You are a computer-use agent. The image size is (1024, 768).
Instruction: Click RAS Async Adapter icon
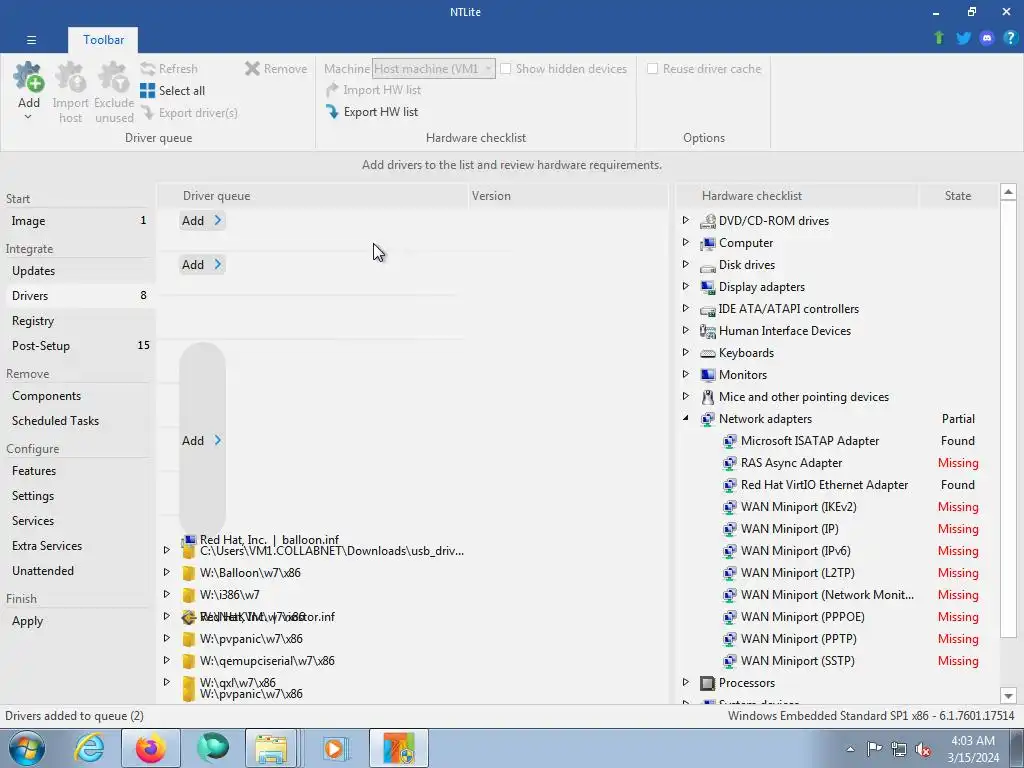[x=729, y=463]
